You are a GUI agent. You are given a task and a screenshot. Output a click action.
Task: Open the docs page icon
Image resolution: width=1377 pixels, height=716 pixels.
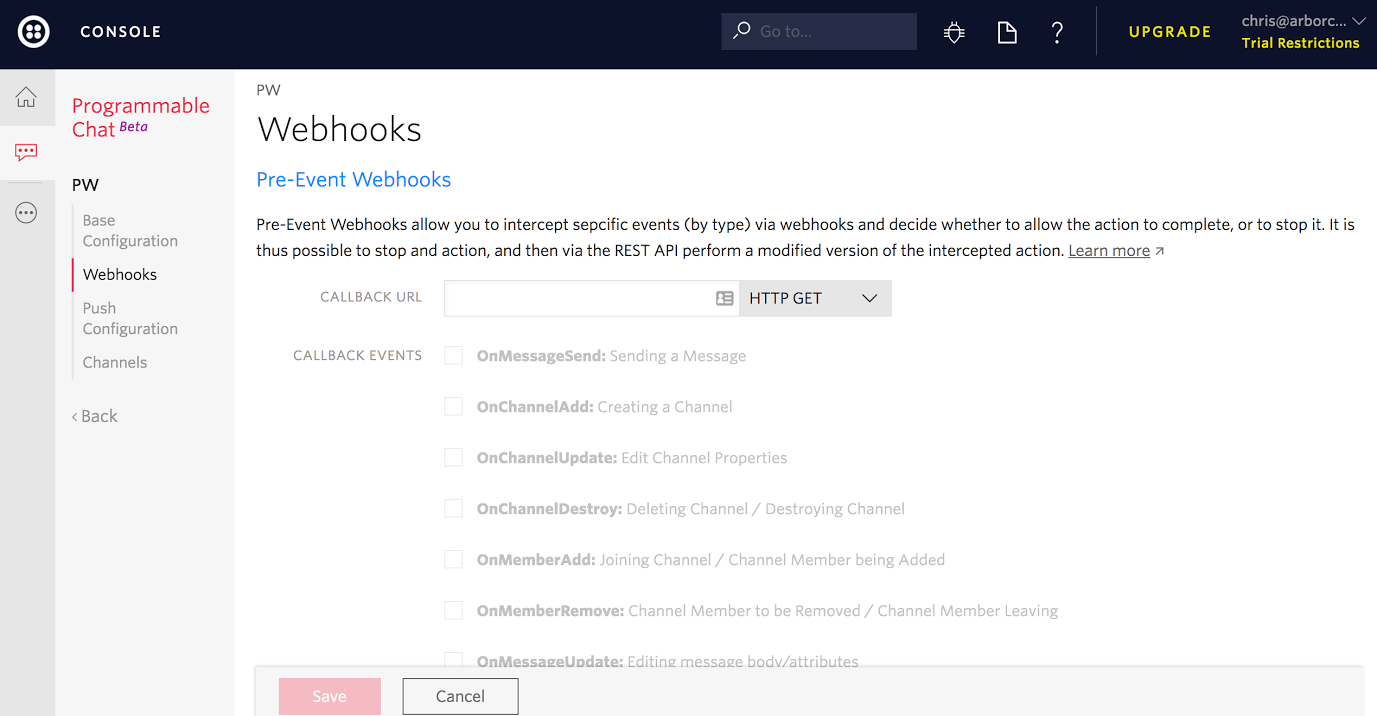tap(1007, 33)
